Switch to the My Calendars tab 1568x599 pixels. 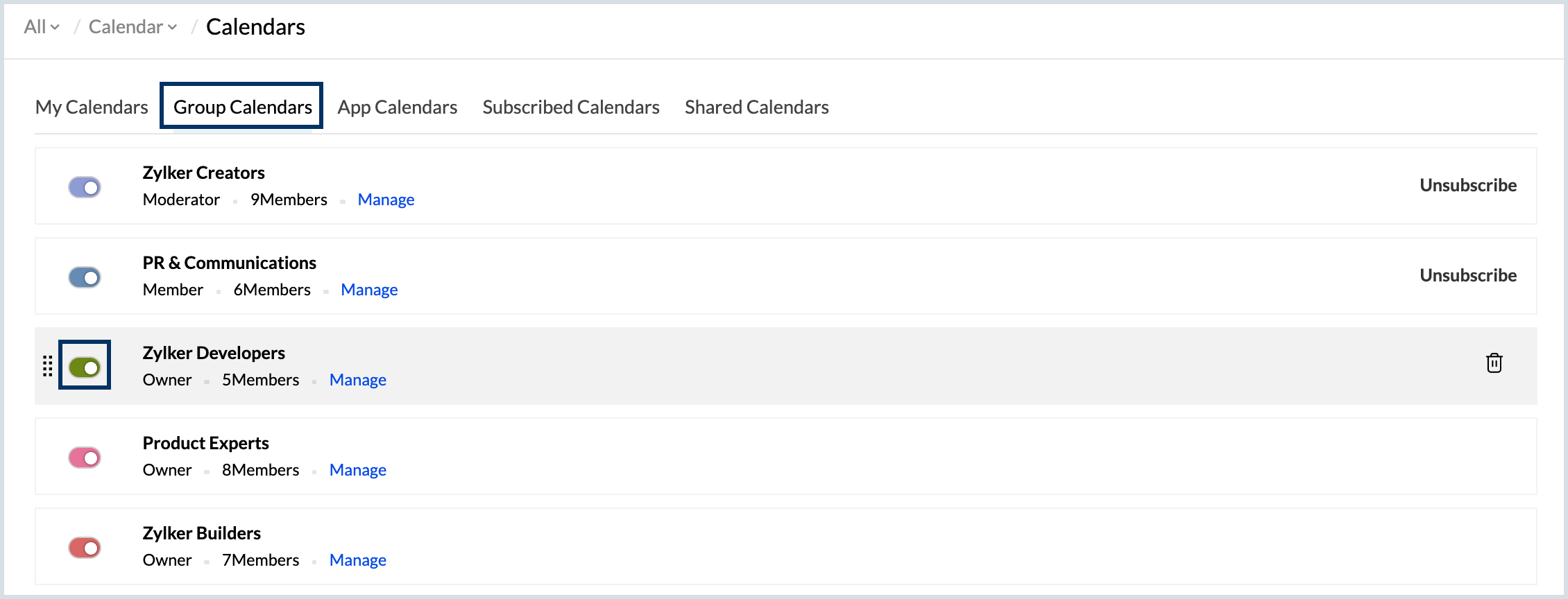click(x=92, y=107)
